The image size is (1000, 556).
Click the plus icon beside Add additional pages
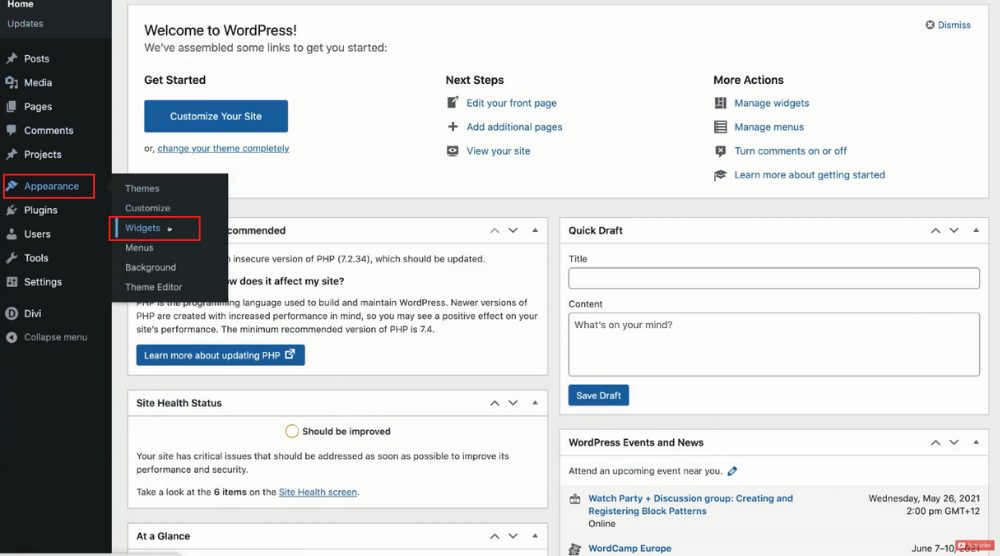(453, 126)
